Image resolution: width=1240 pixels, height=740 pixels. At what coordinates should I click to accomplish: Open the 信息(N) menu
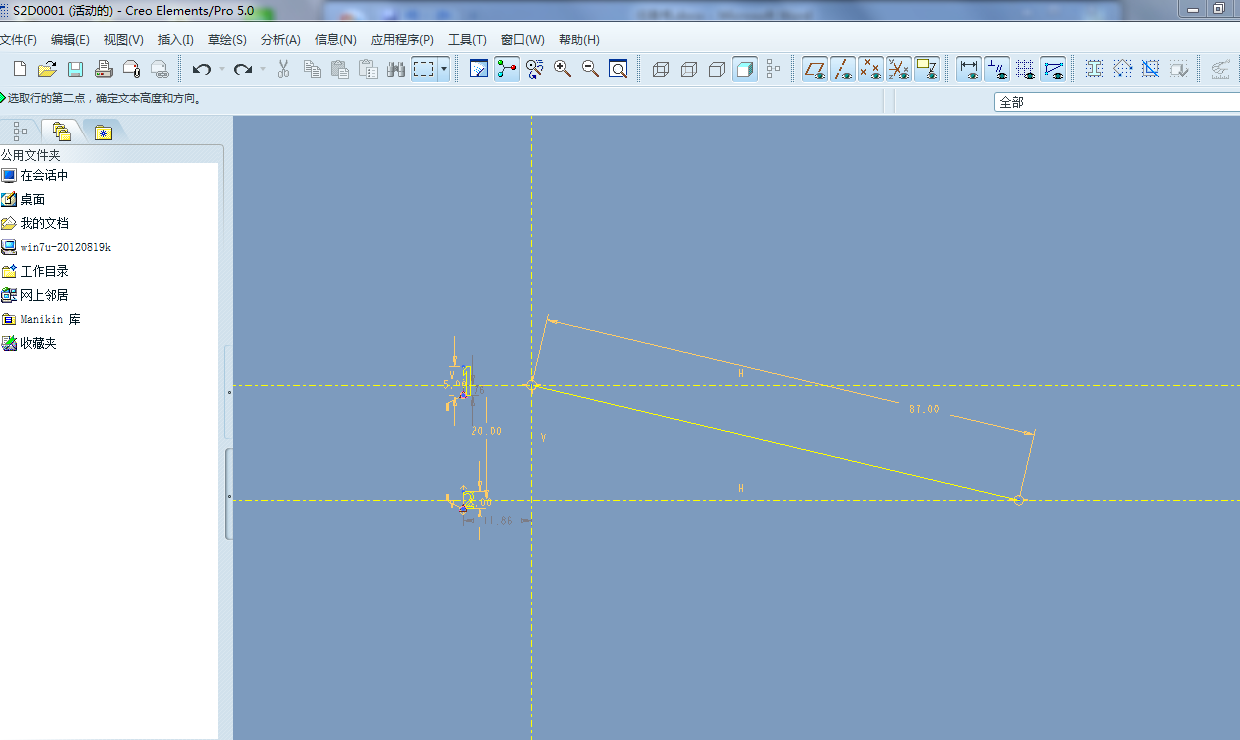[x=335, y=40]
